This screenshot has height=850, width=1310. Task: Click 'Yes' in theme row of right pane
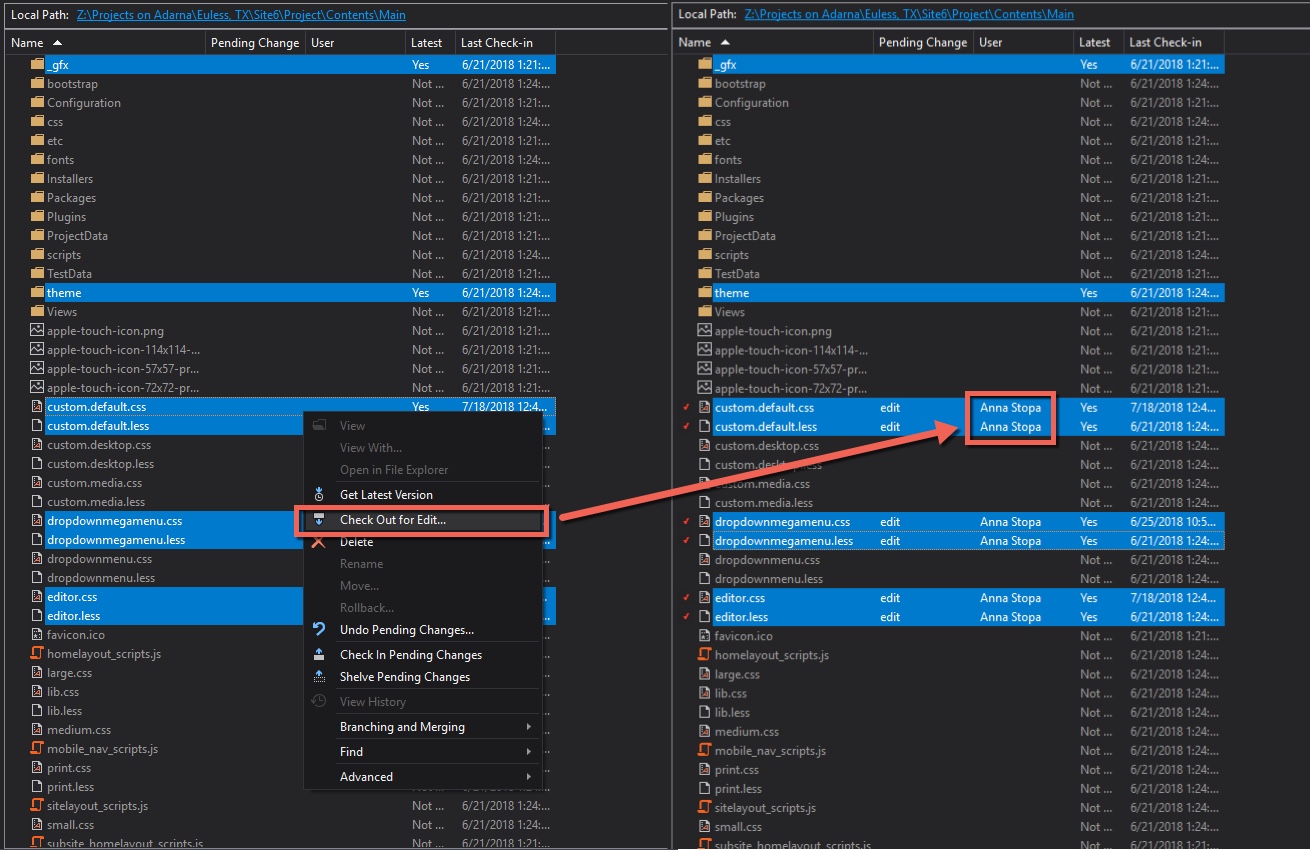1089,293
